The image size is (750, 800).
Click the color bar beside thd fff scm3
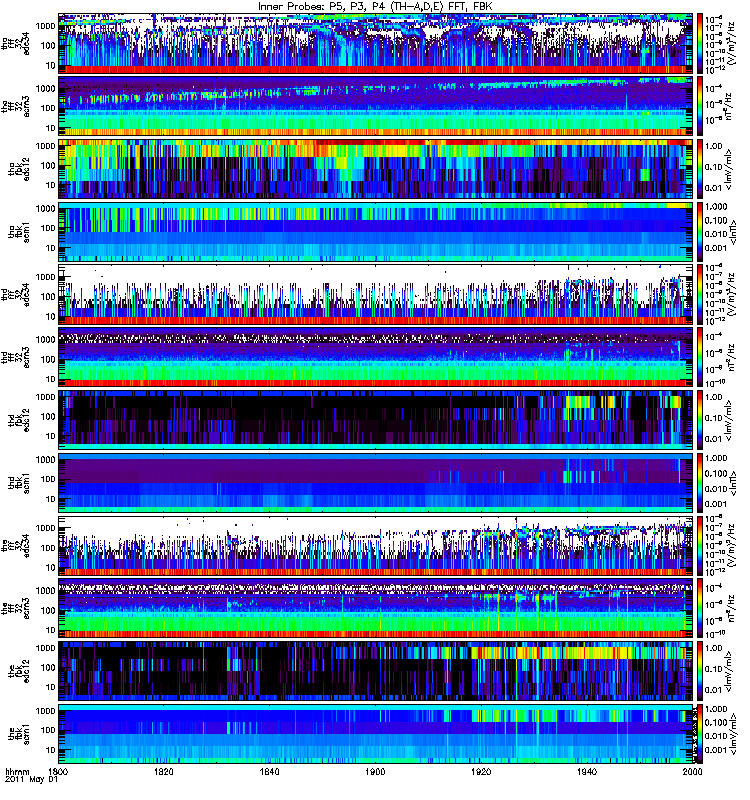(x=700, y=357)
